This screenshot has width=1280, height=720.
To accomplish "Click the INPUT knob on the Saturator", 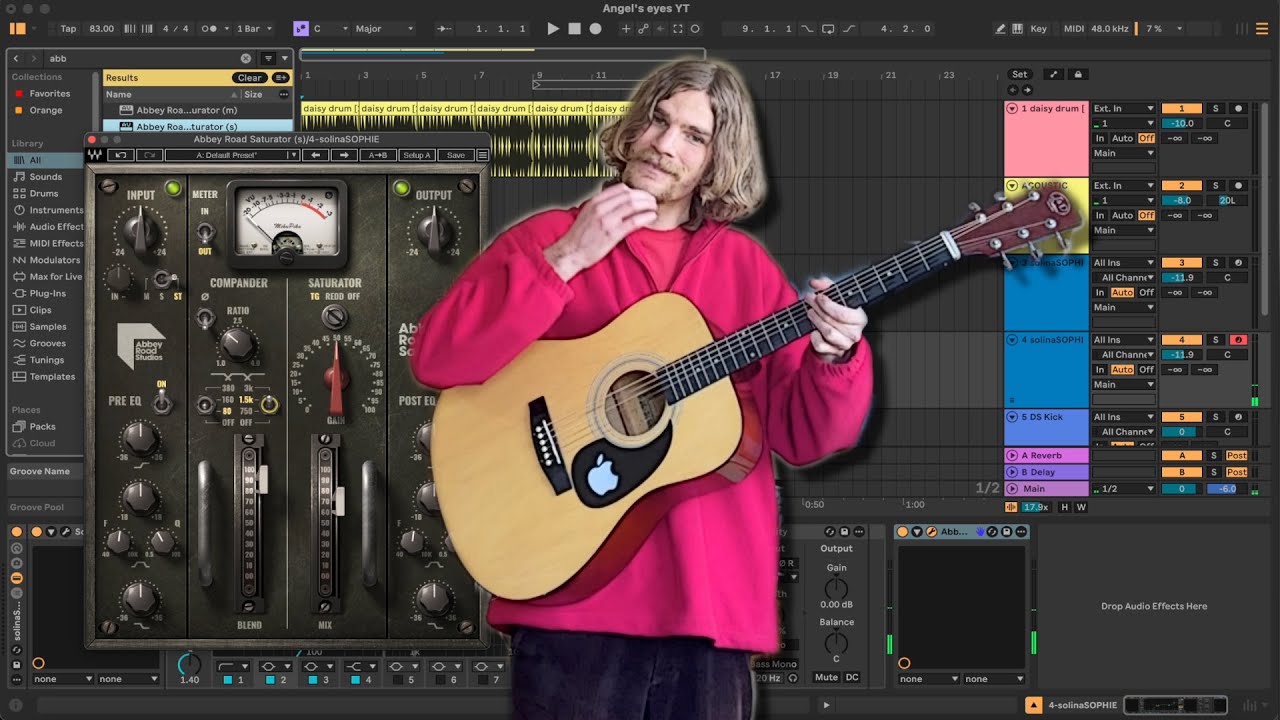I will [140, 231].
